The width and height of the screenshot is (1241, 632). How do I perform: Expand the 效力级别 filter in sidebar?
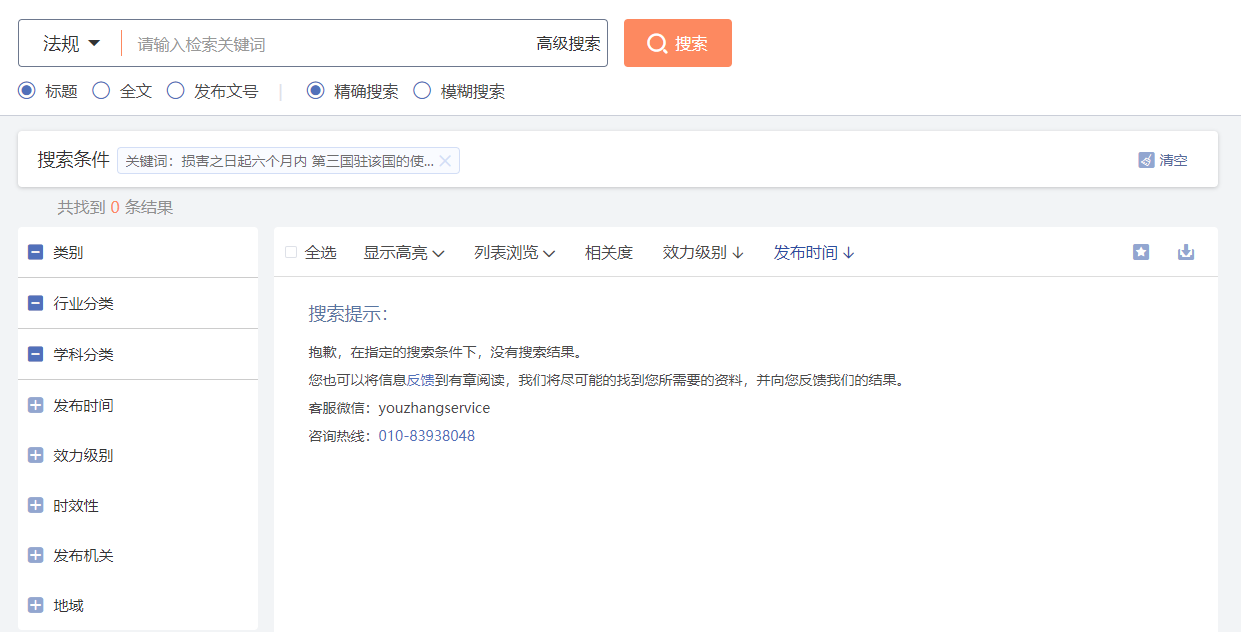pyautogui.click(x=36, y=455)
